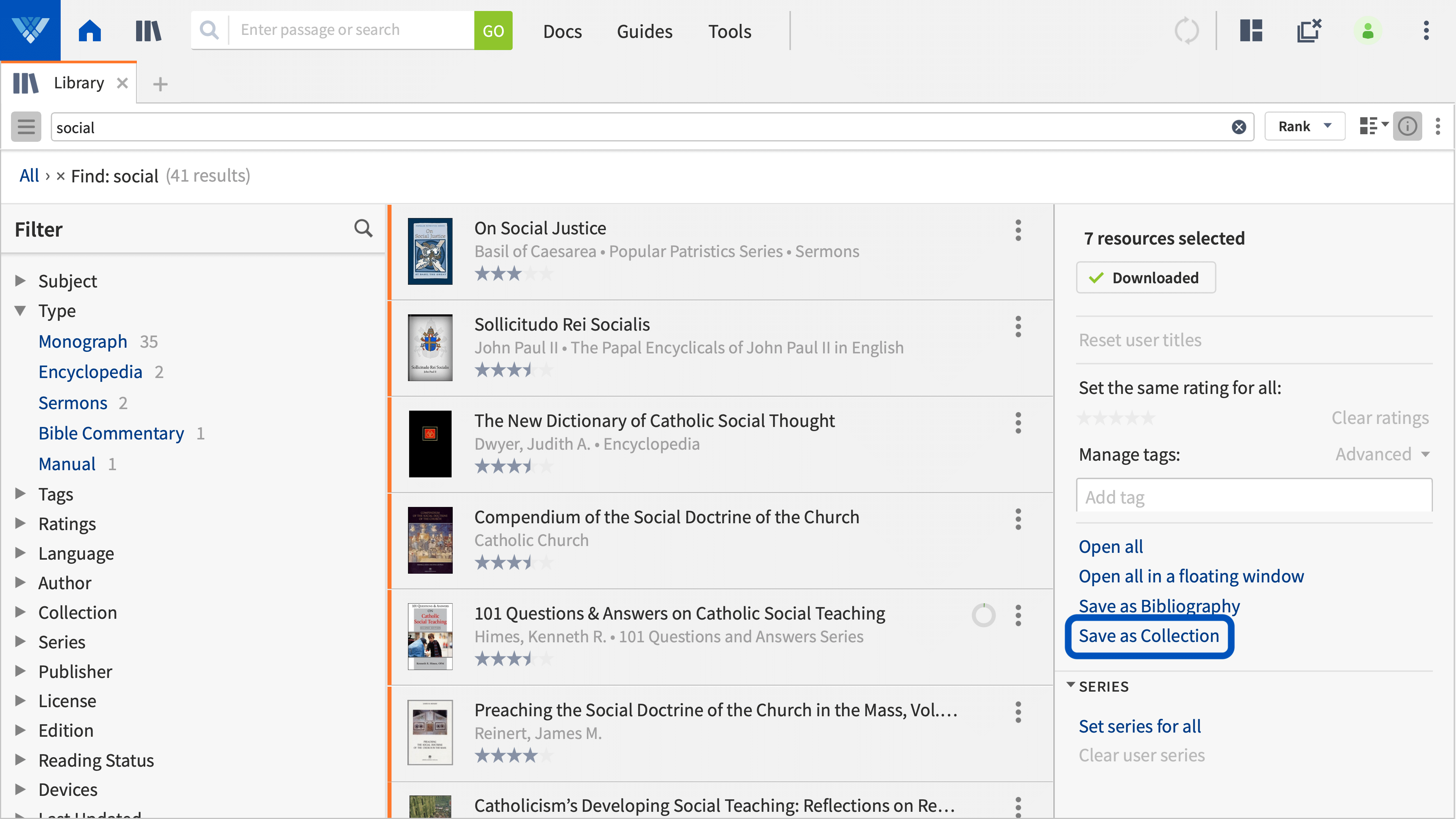Click the Add tag input field

pyautogui.click(x=1254, y=496)
